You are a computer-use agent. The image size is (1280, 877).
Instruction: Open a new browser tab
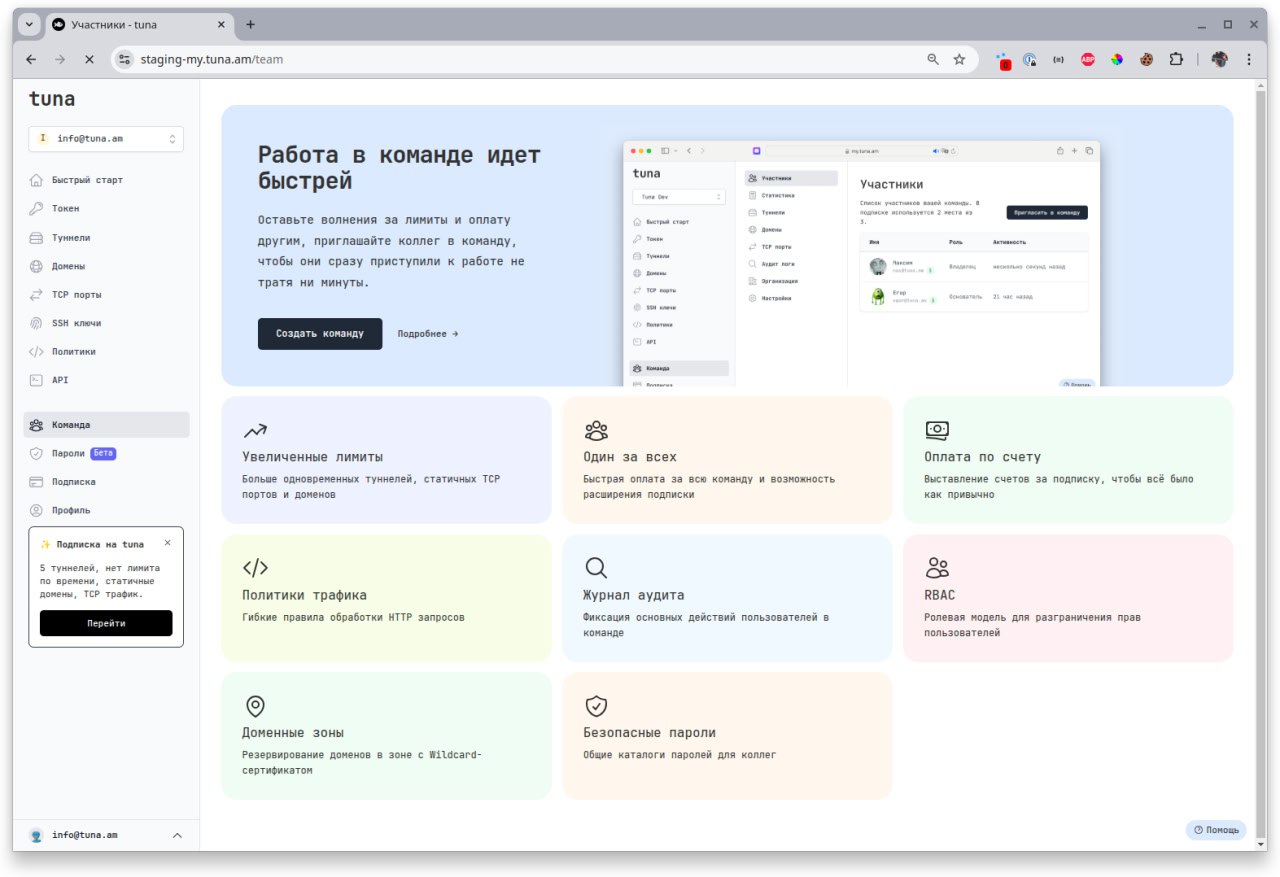(x=250, y=25)
